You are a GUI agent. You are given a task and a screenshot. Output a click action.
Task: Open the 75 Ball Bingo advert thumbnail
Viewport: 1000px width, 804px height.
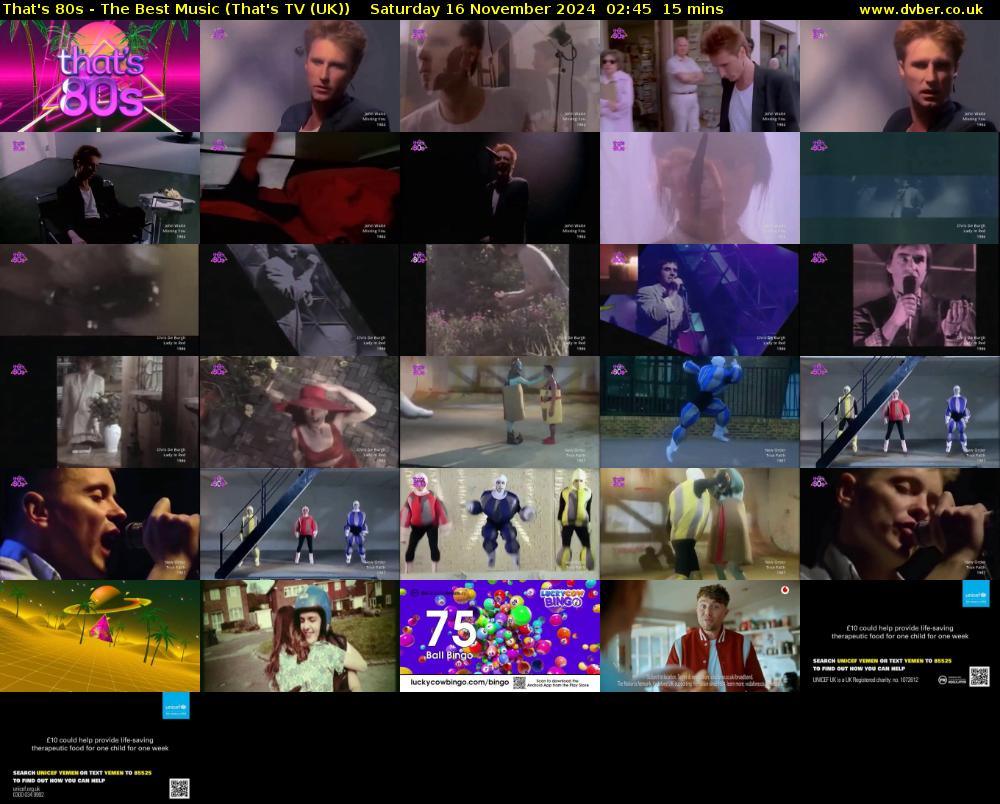point(499,636)
